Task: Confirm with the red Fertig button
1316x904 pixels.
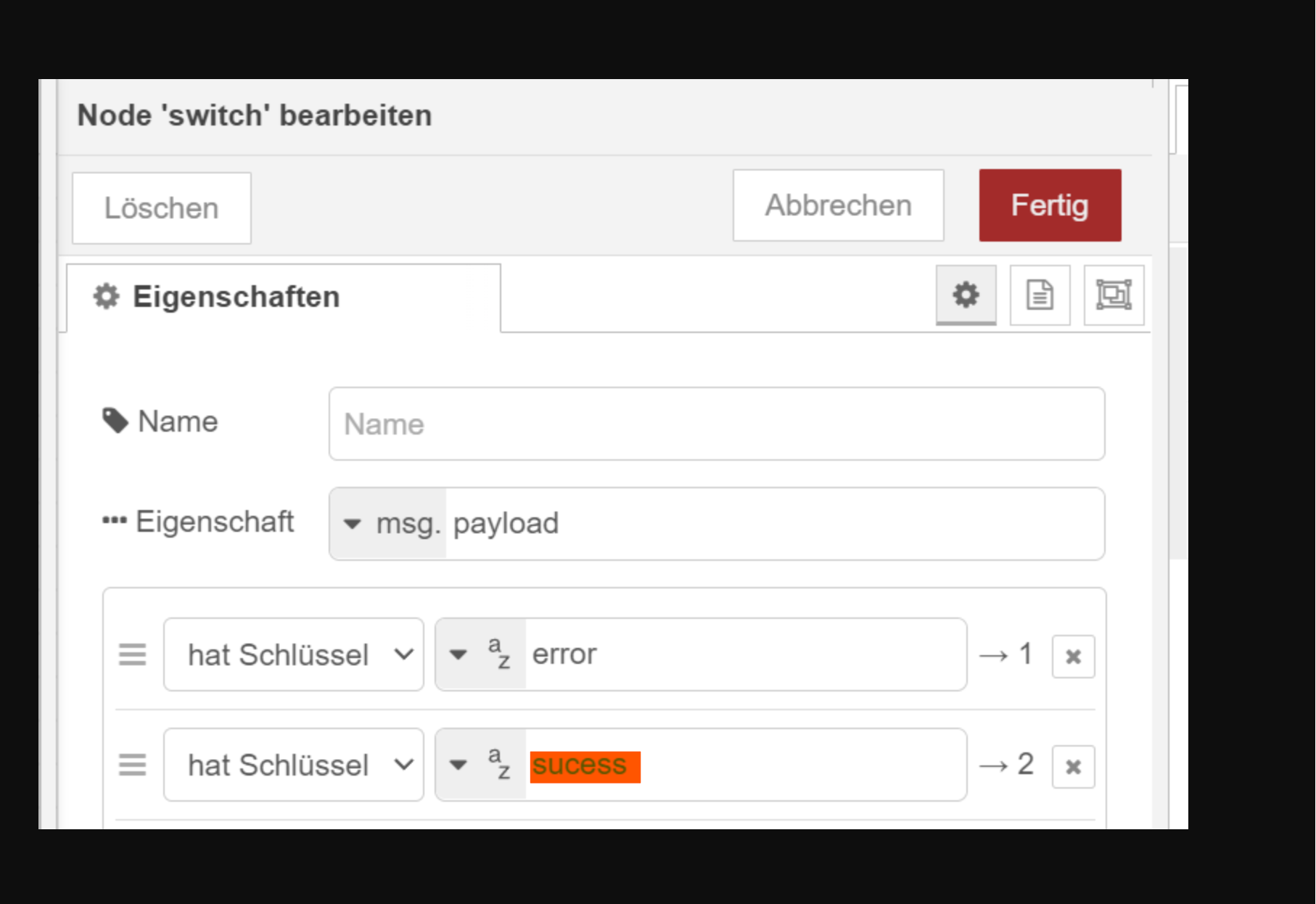Action: tap(1050, 205)
